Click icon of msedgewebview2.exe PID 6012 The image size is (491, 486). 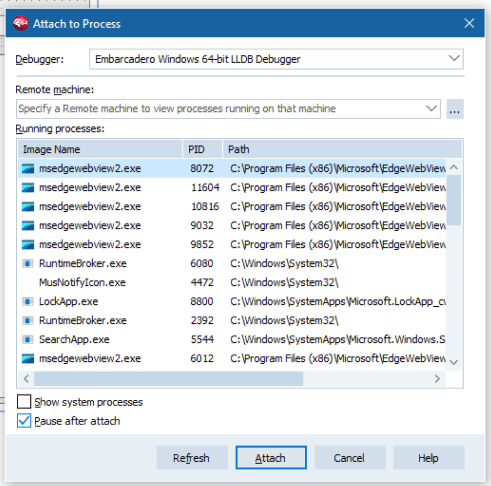28,359
